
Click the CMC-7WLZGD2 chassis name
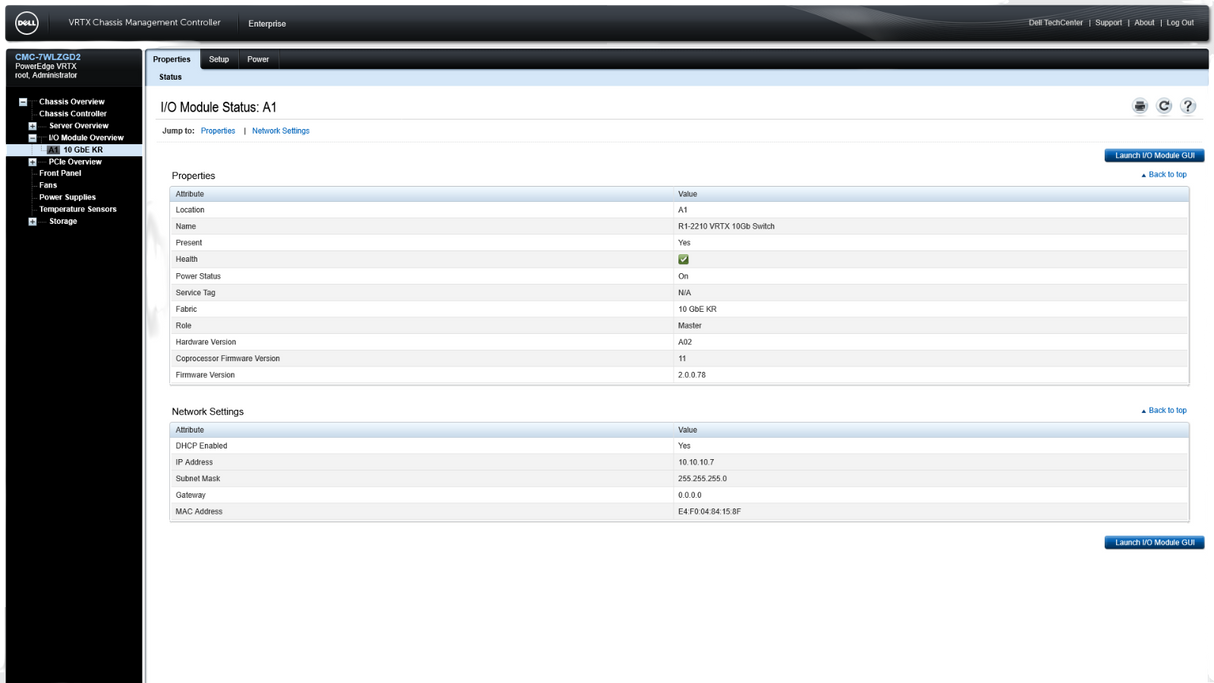(x=48, y=57)
